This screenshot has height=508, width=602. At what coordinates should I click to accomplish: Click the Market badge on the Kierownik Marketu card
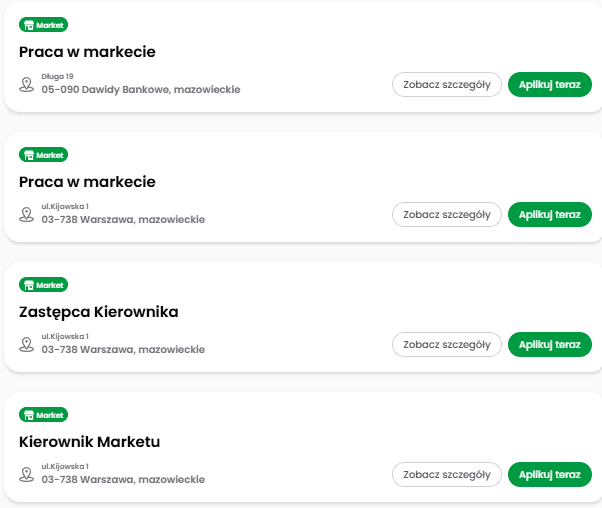[44, 415]
